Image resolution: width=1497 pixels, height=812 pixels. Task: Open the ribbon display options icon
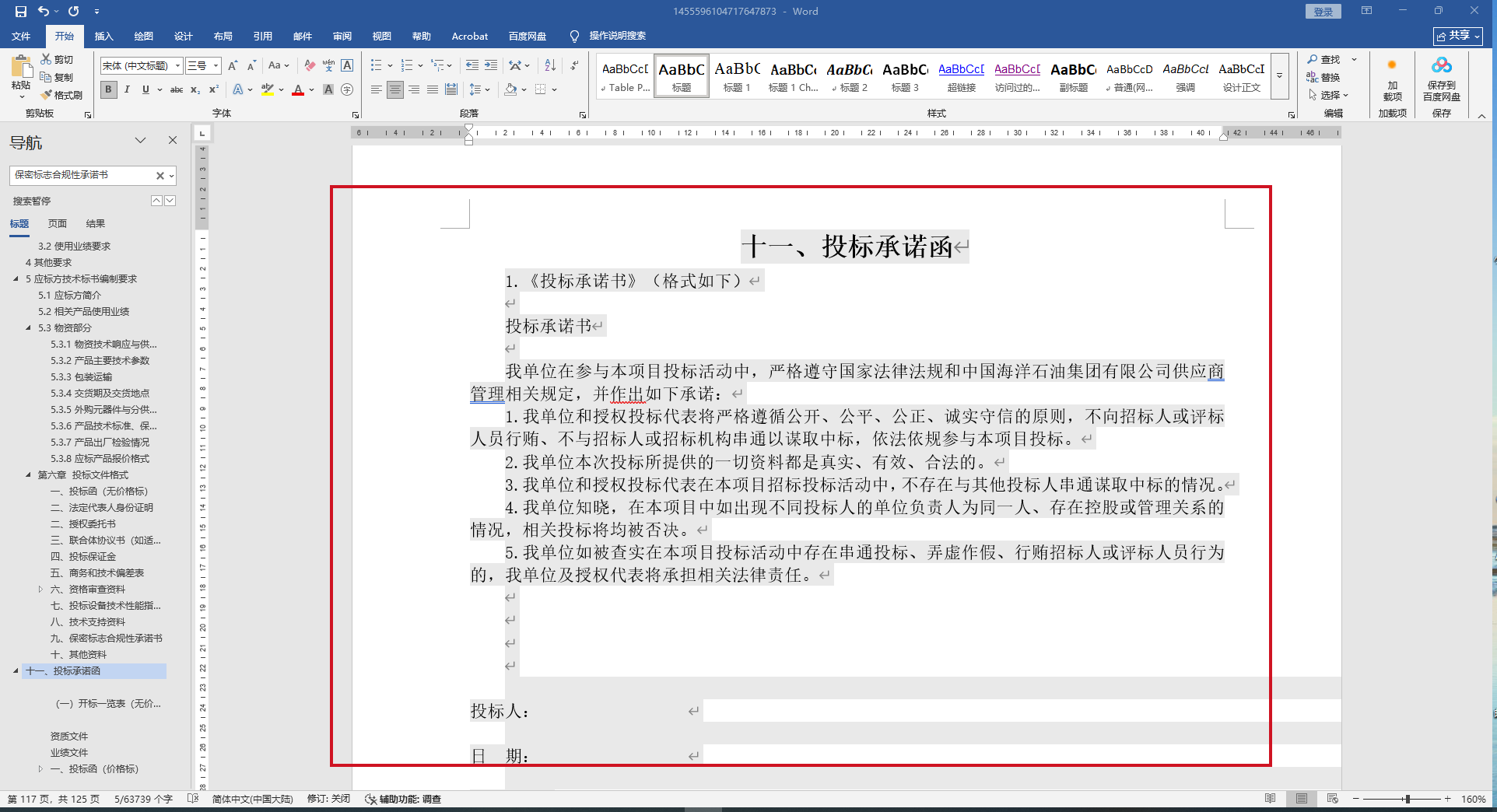point(1366,11)
